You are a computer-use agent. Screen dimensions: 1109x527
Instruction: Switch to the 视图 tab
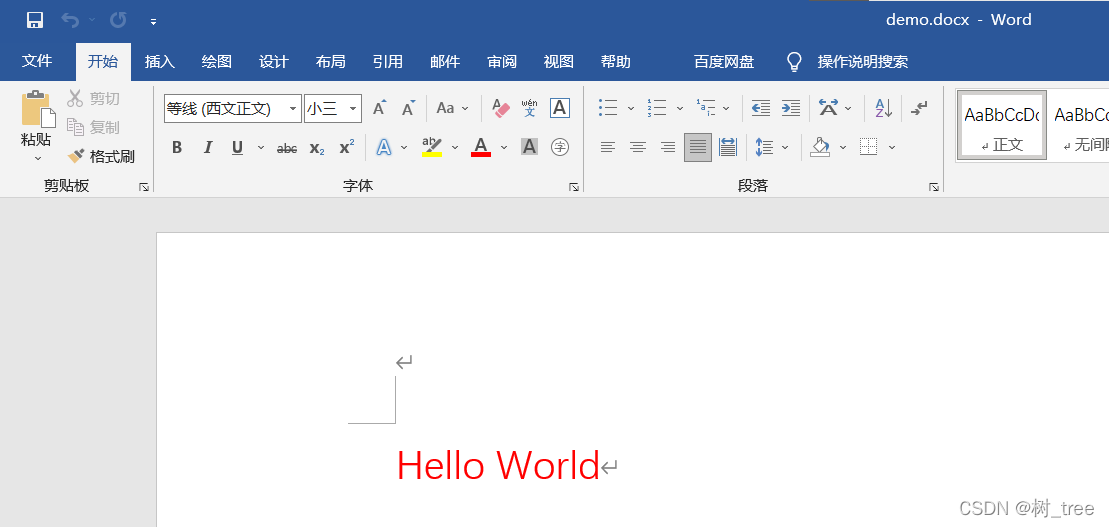point(558,62)
